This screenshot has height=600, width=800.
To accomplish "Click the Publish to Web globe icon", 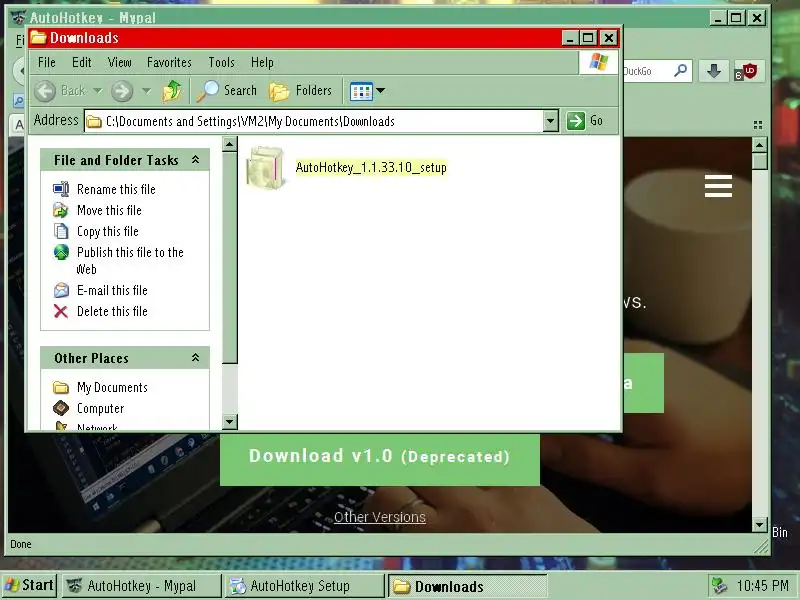I will point(61,252).
